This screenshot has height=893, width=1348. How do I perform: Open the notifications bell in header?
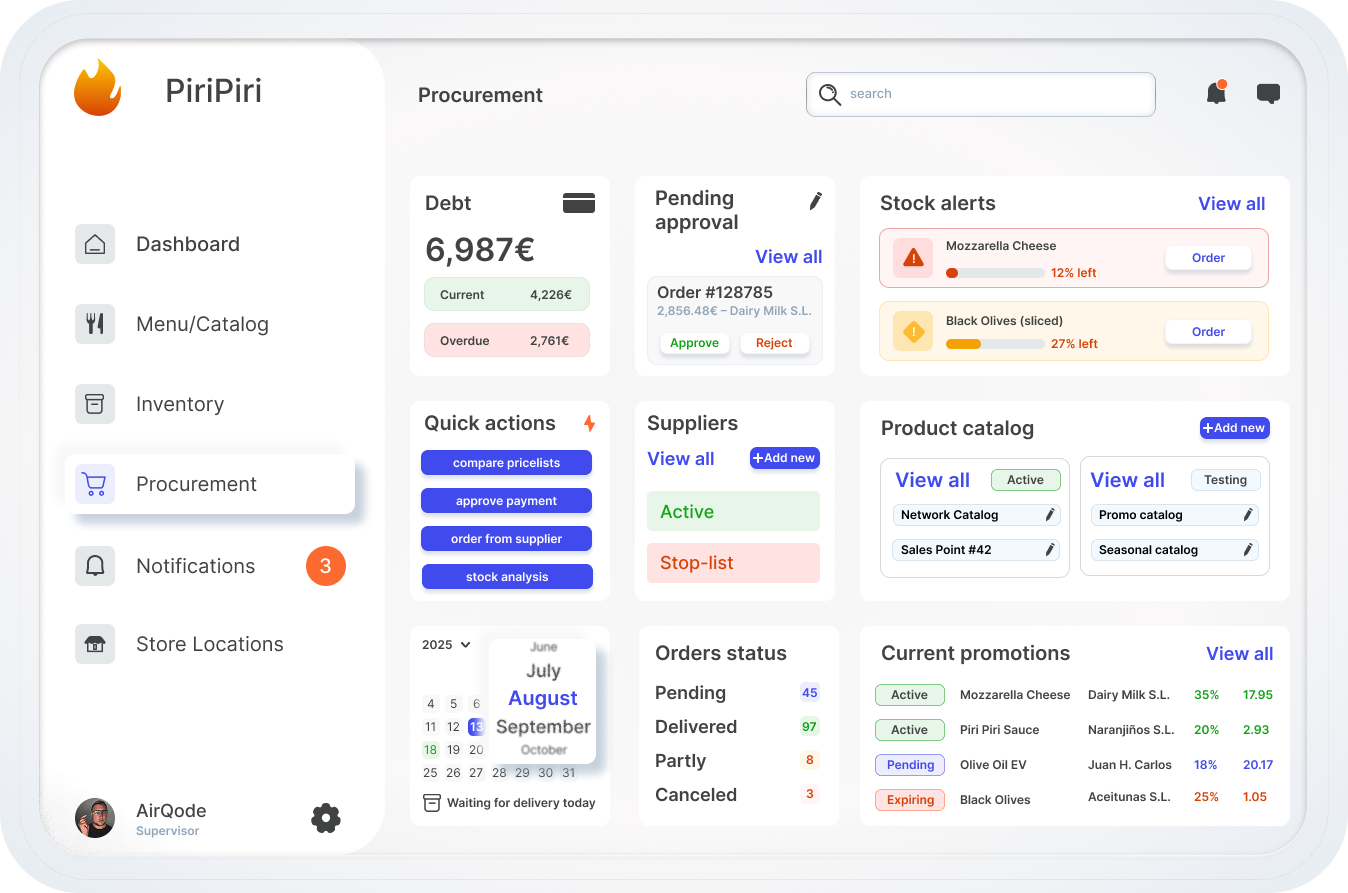(1216, 93)
